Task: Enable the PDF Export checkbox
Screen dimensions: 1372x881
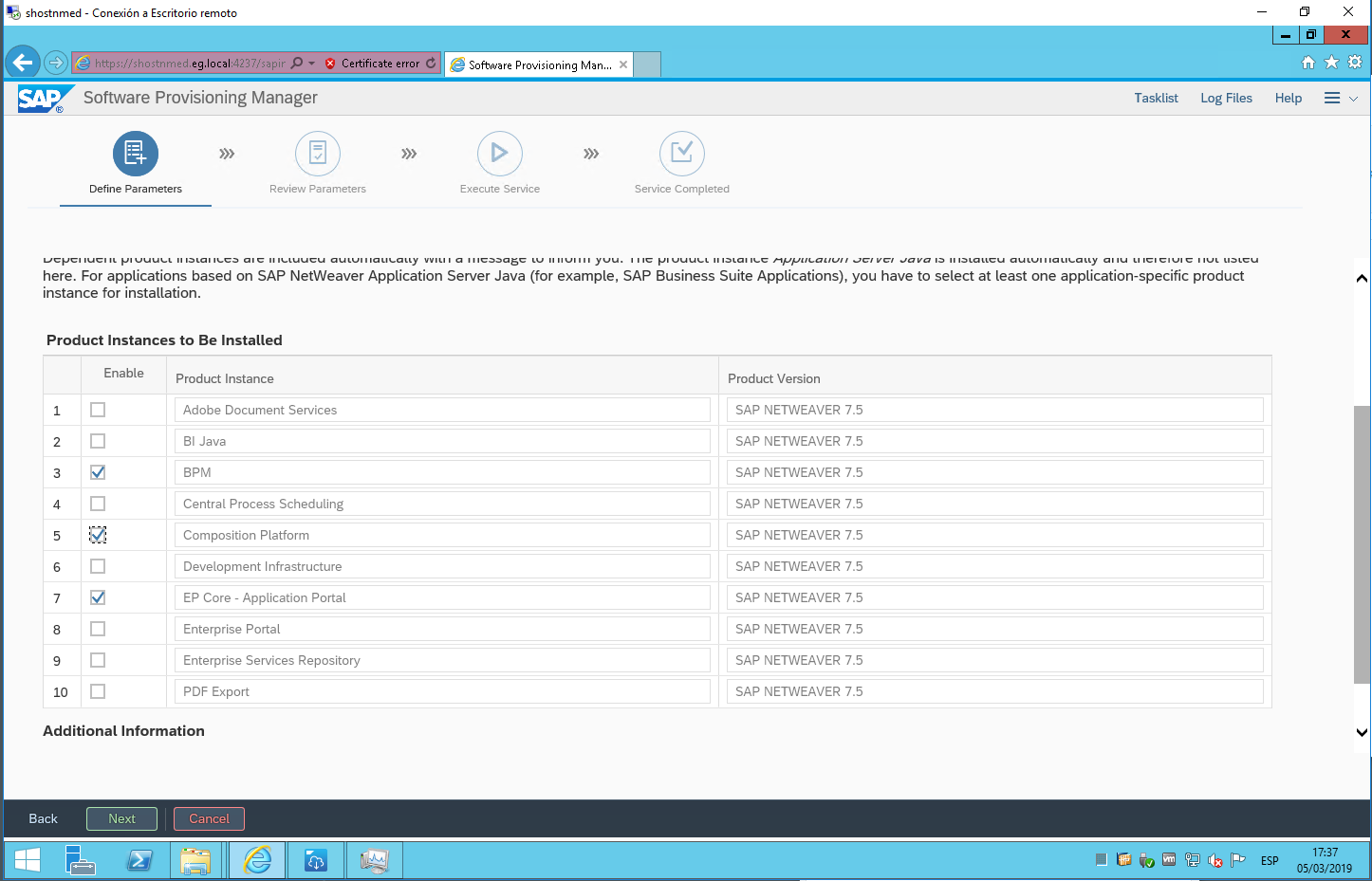Action: 98,691
